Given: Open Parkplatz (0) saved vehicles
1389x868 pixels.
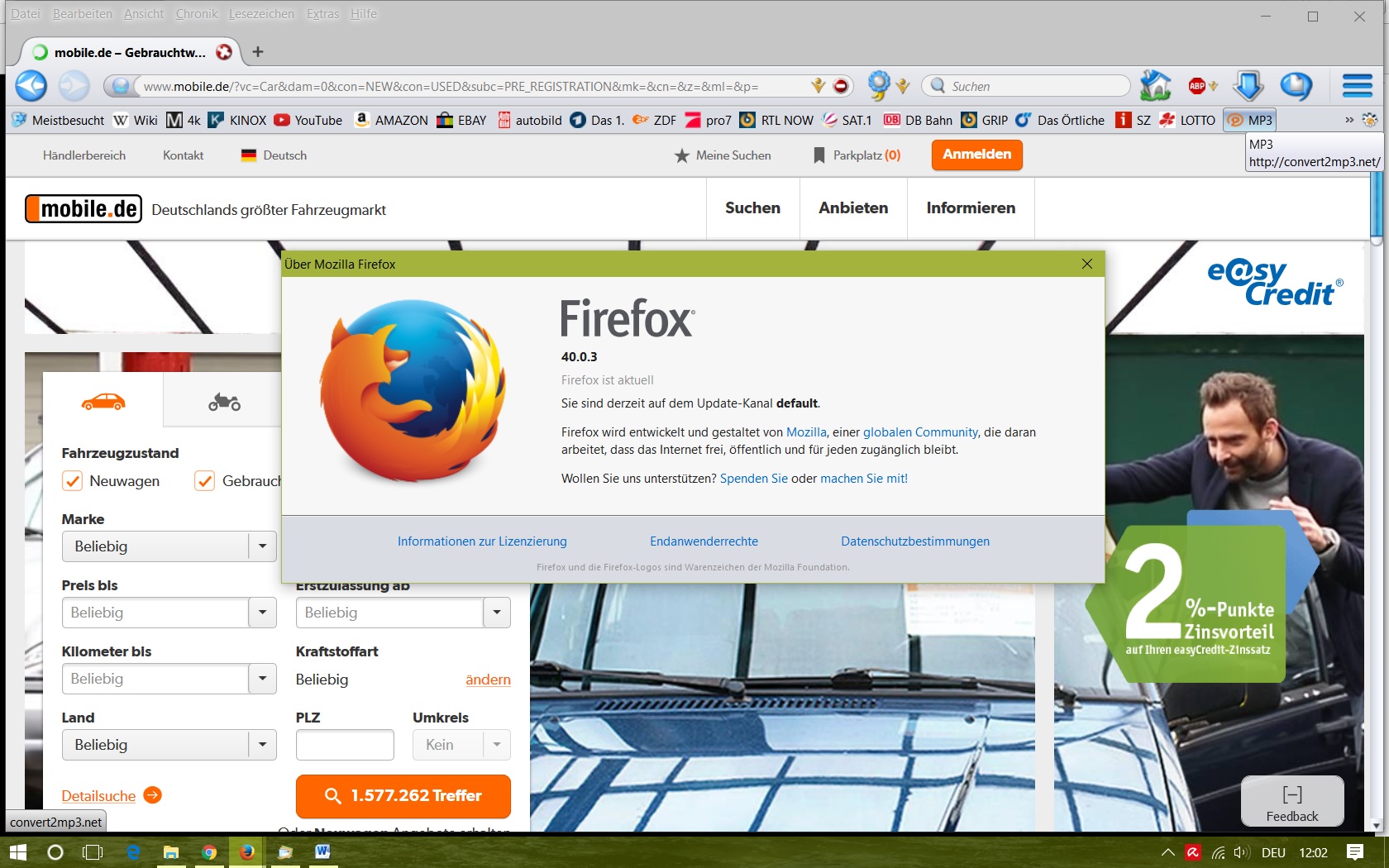Looking at the screenshot, I should click(857, 155).
